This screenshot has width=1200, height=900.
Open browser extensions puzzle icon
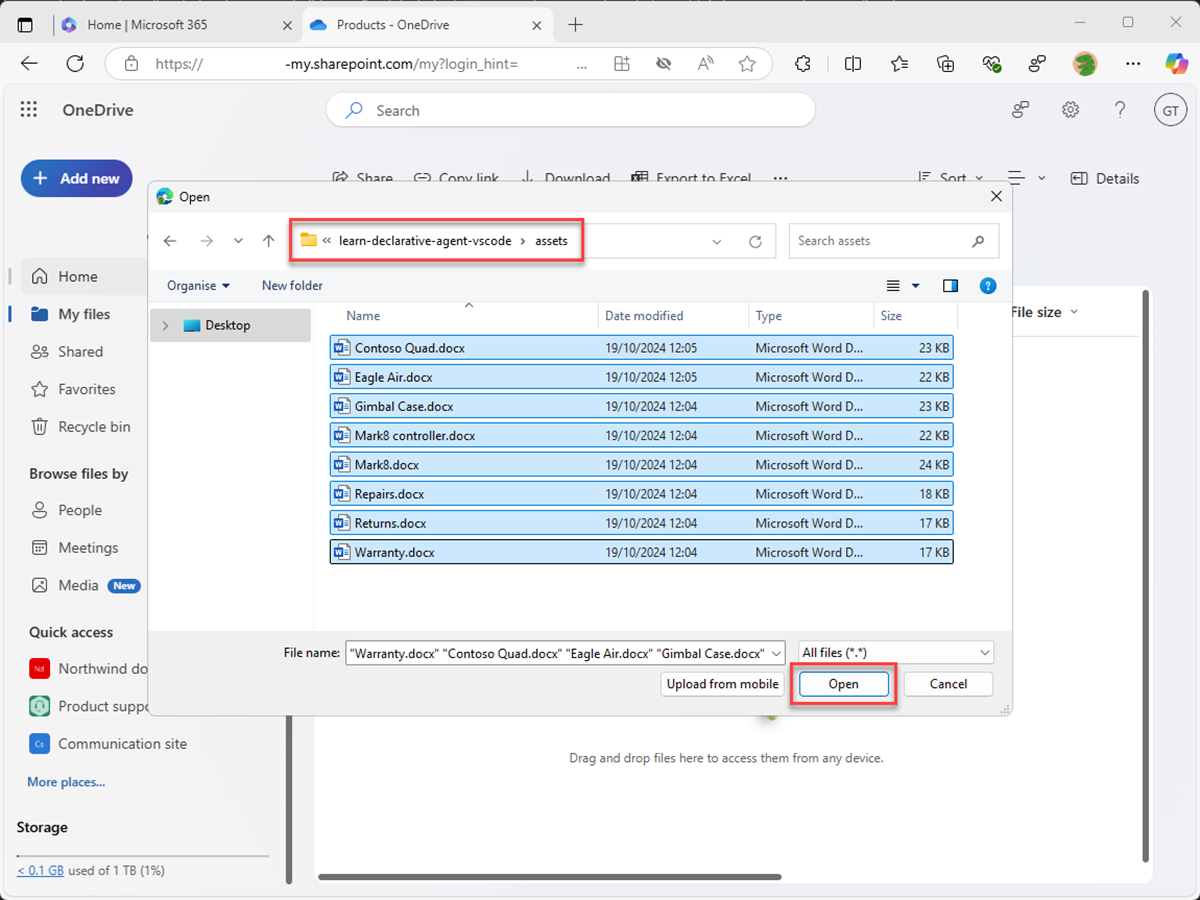point(802,63)
